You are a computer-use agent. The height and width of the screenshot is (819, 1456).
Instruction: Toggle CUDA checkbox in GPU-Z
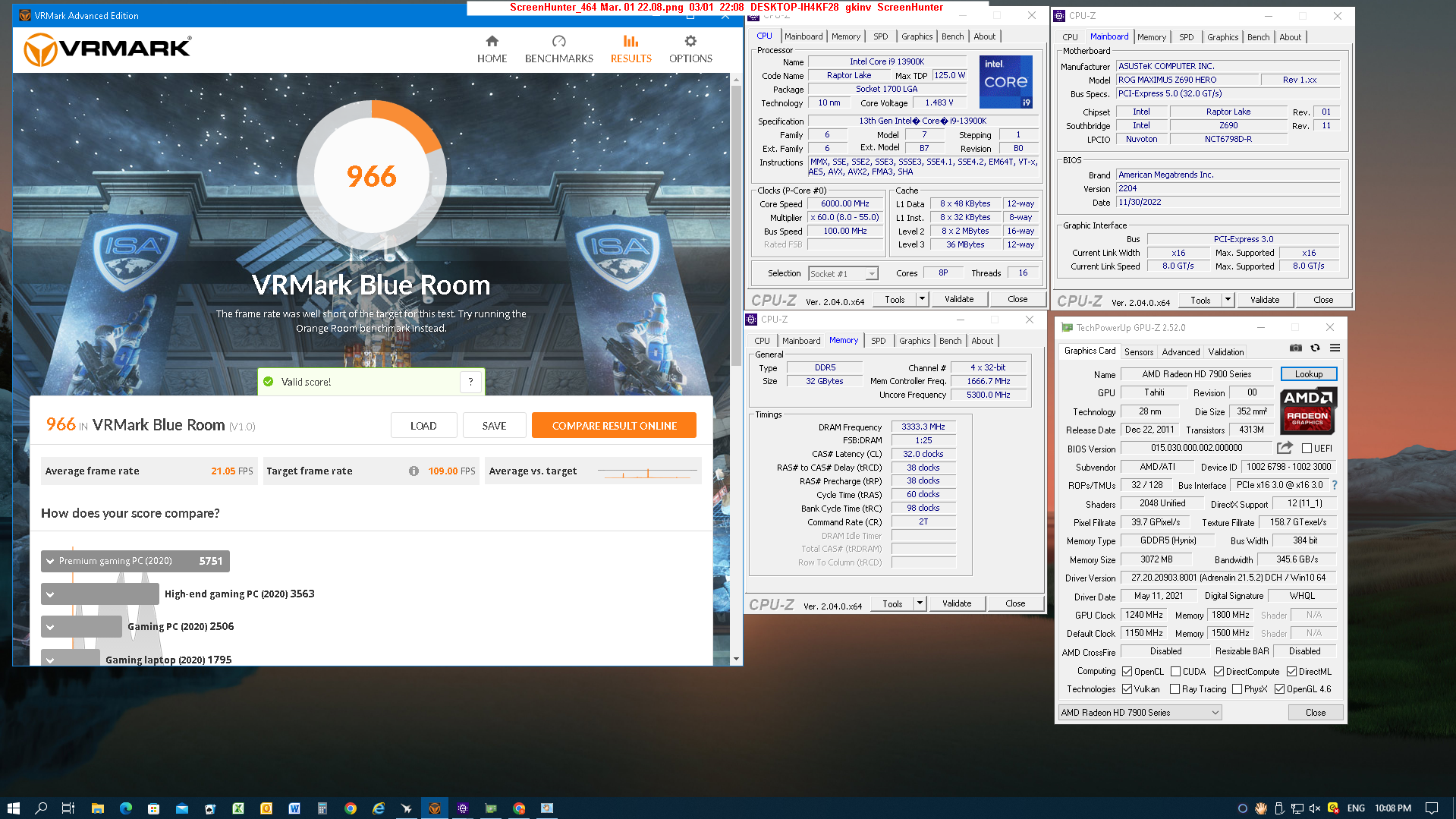click(1176, 671)
